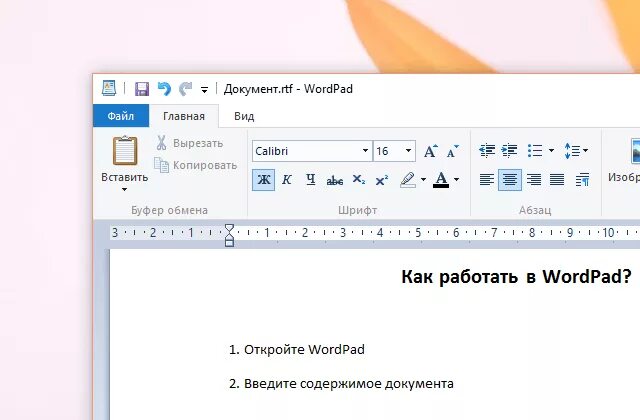This screenshot has height=420, width=640.
Task: Click the font size field showing 16
Action: tap(388, 151)
